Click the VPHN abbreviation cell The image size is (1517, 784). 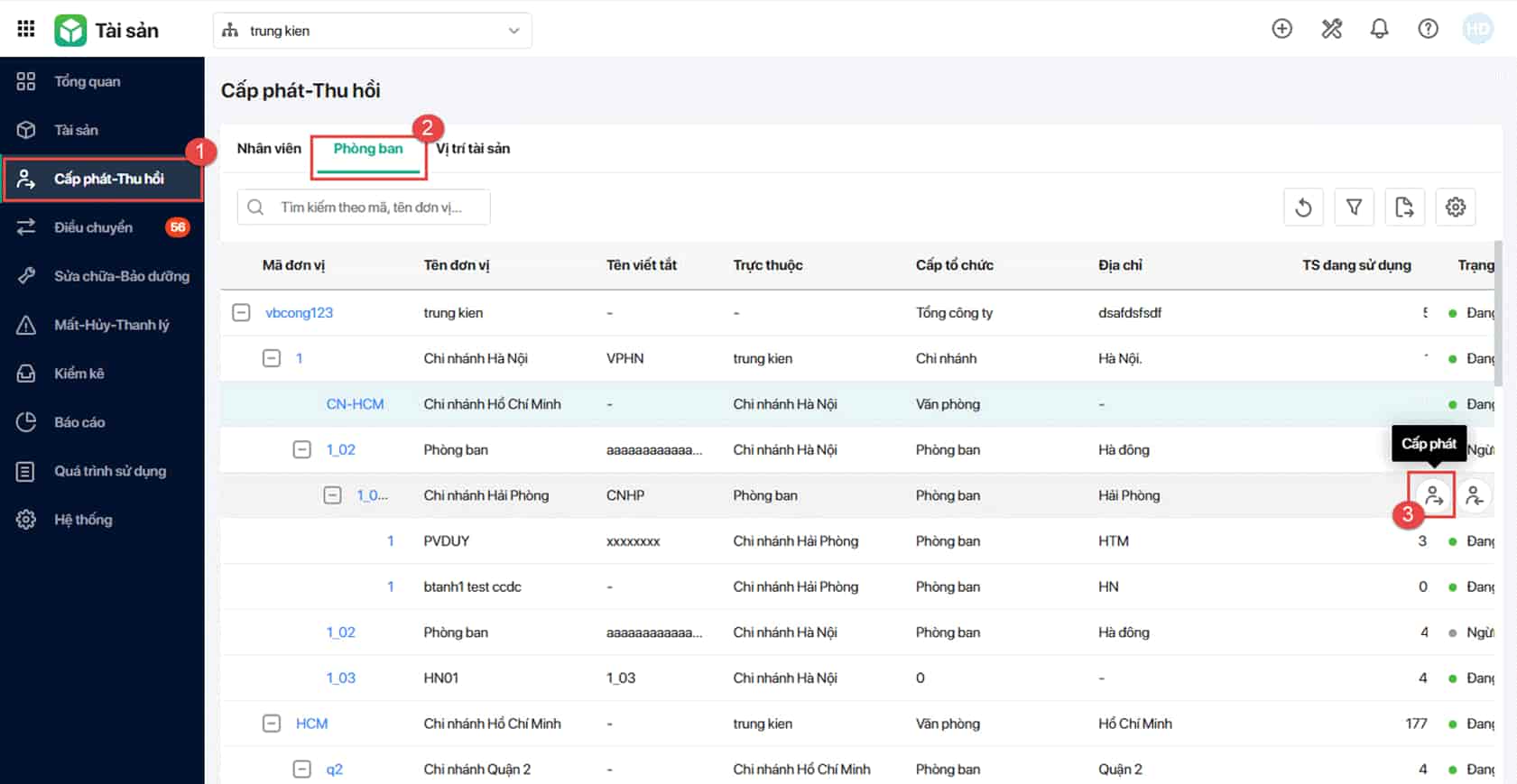point(624,358)
